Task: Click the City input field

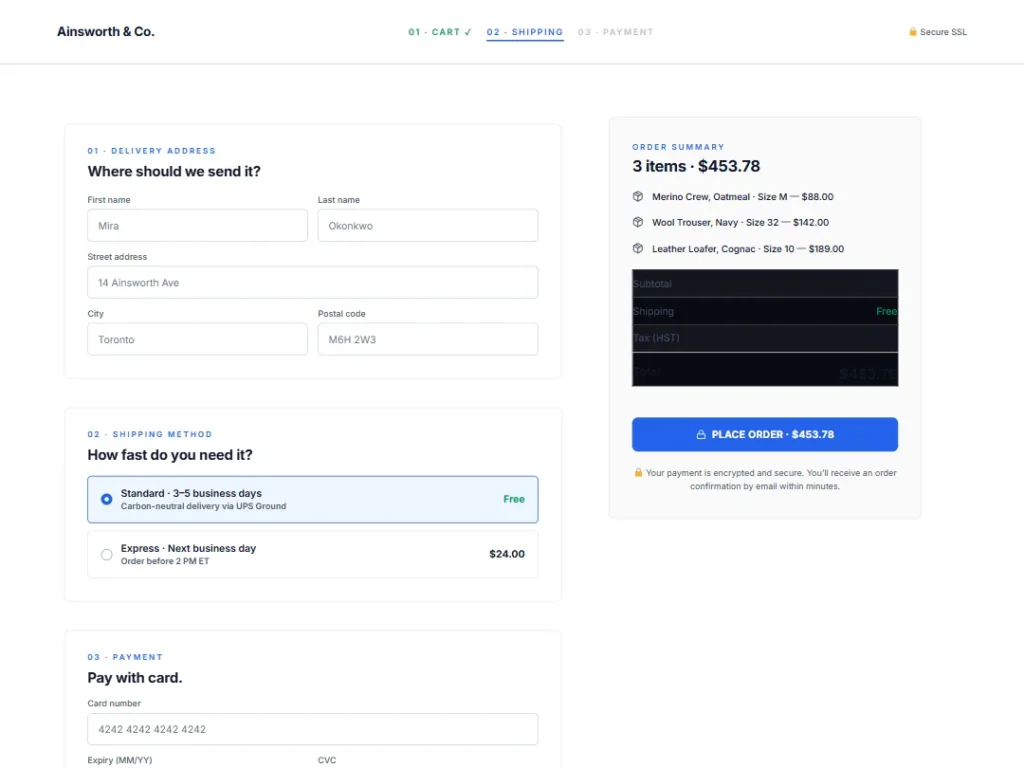Action: (x=197, y=339)
